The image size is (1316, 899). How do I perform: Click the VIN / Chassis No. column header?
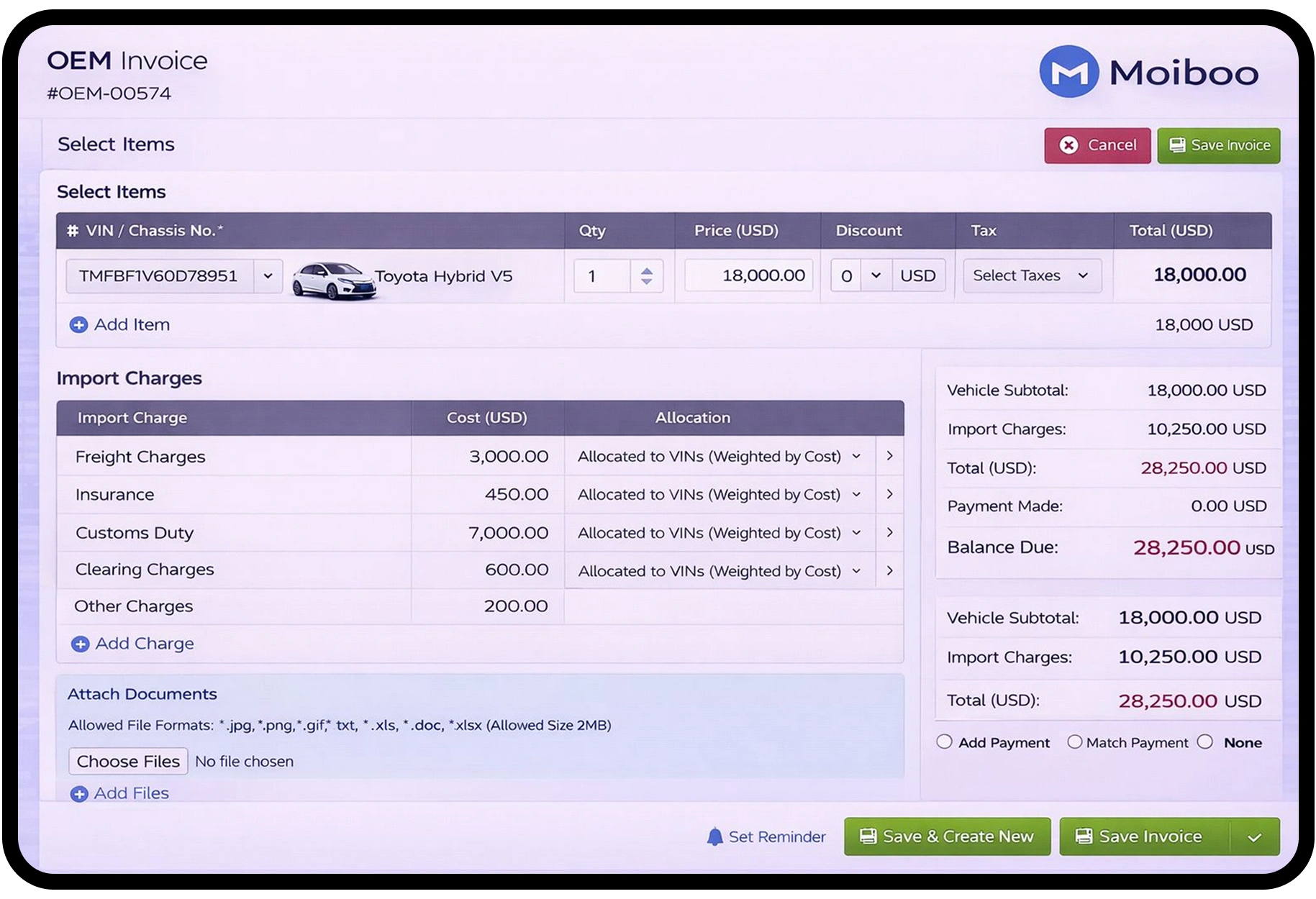[155, 231]
